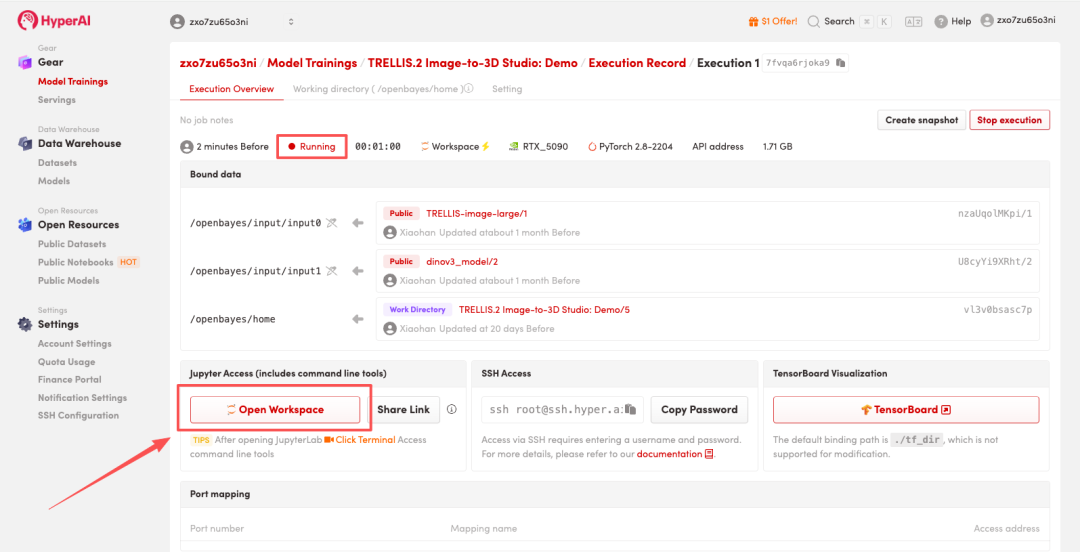Click the Open Workspace button
Image resolution: width=1080 pixels, height=552 pixels.
(275, 409)
